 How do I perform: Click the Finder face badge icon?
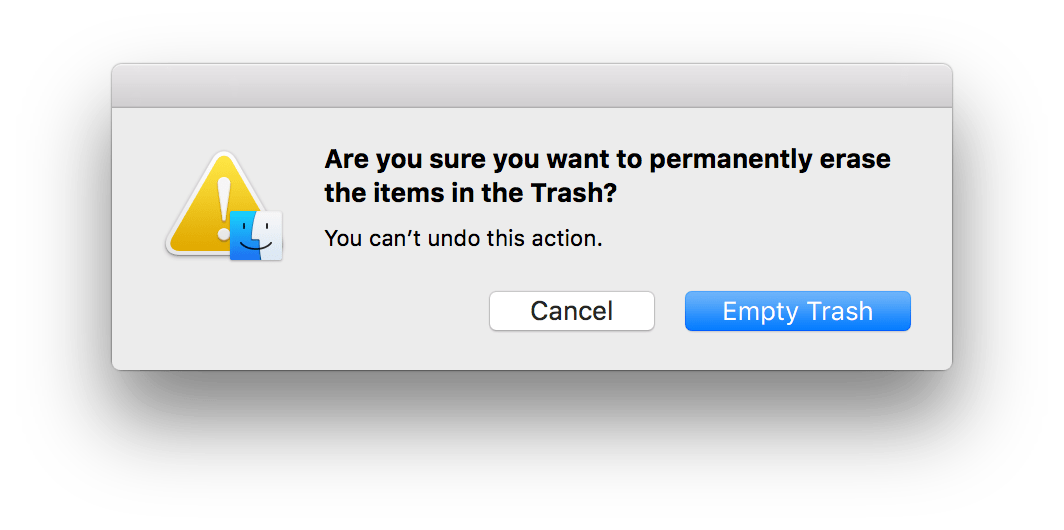[x=256, y=236]
